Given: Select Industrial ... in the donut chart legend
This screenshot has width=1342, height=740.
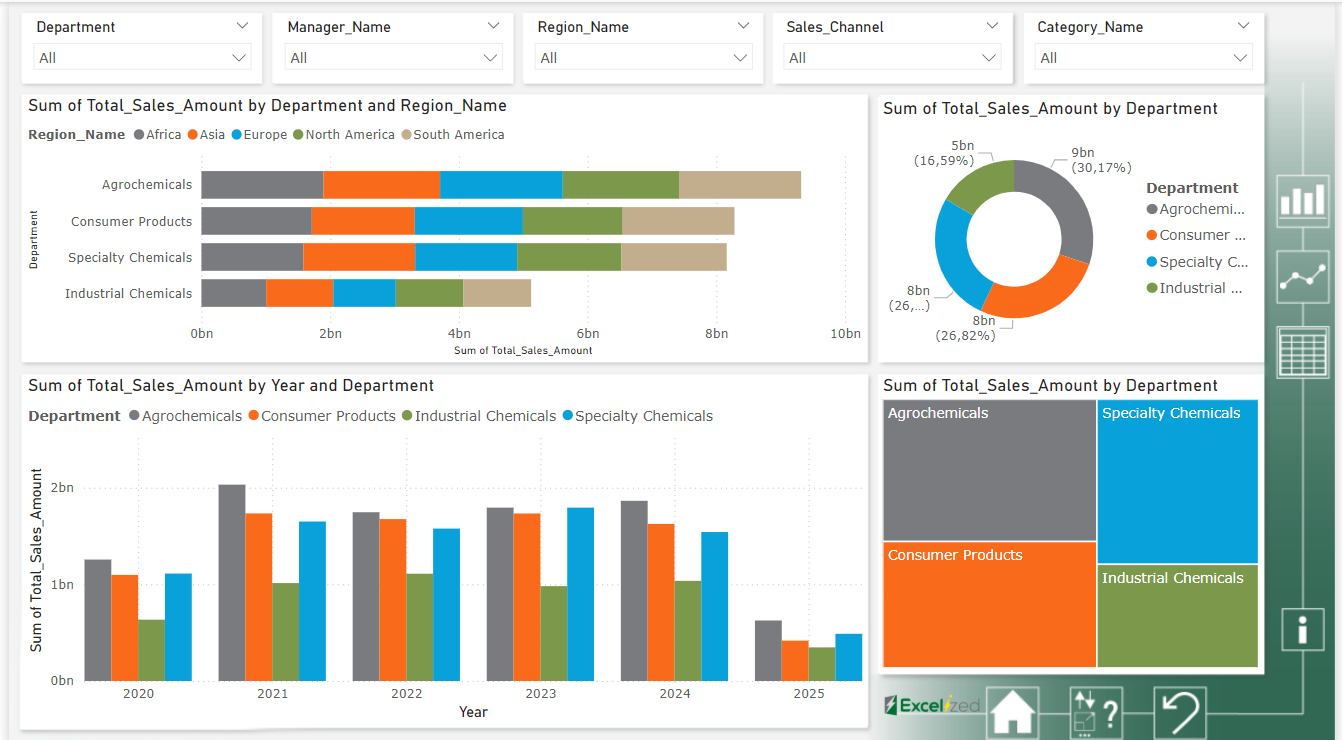Looking at the screenshot, I should [1194, 288].
